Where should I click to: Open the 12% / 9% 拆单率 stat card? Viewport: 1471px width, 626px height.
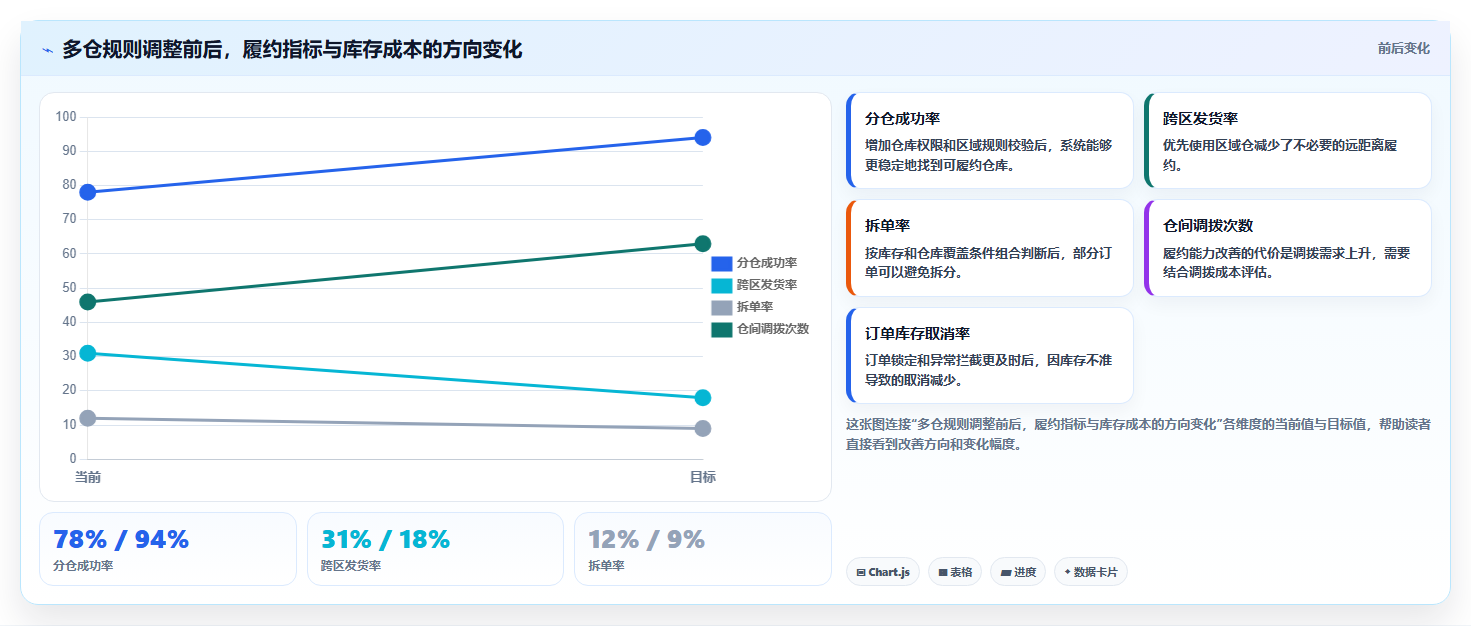coord(703,549)
